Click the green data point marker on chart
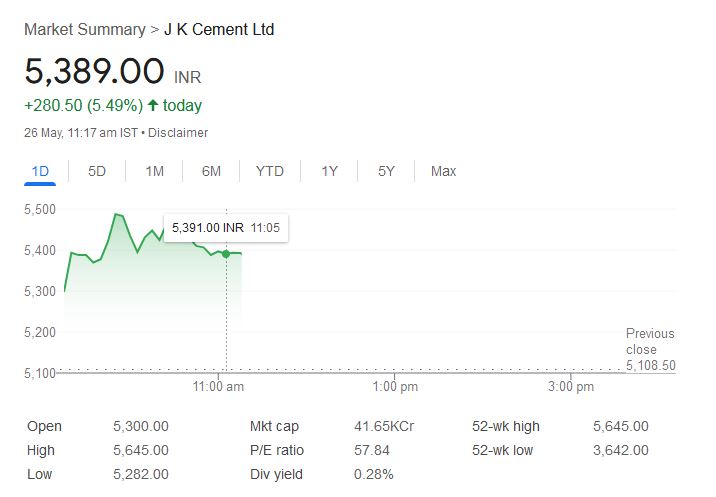Viewport: 716px width, 497px height. tap(226, 254)
